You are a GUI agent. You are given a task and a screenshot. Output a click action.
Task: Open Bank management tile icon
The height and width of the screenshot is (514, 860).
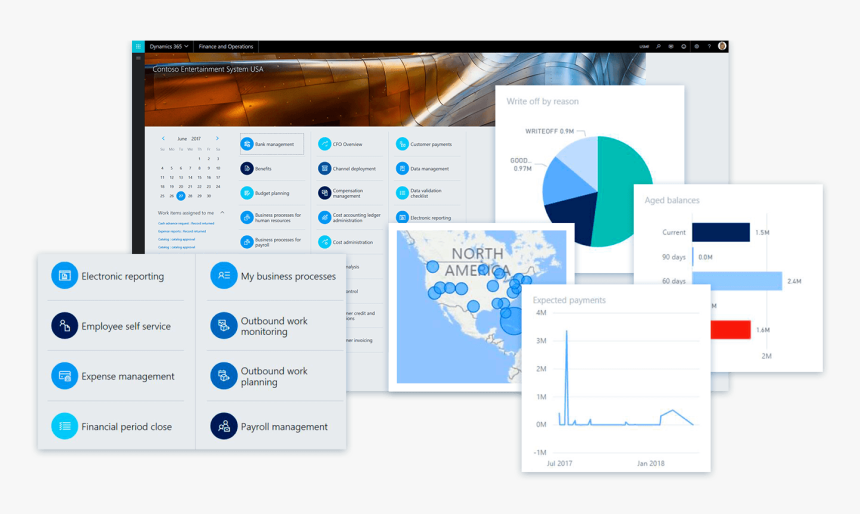tap(247, 144)
